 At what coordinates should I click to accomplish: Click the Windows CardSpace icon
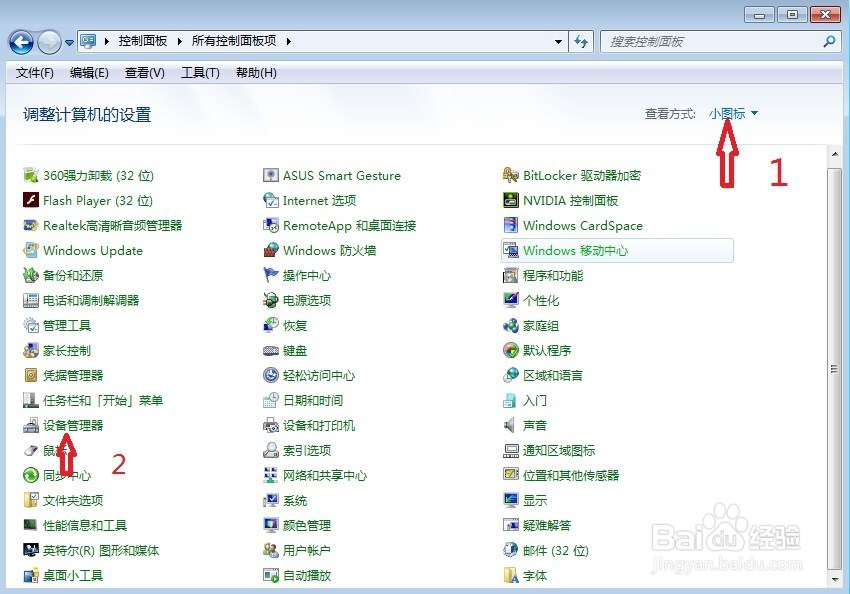pos(511,225)
